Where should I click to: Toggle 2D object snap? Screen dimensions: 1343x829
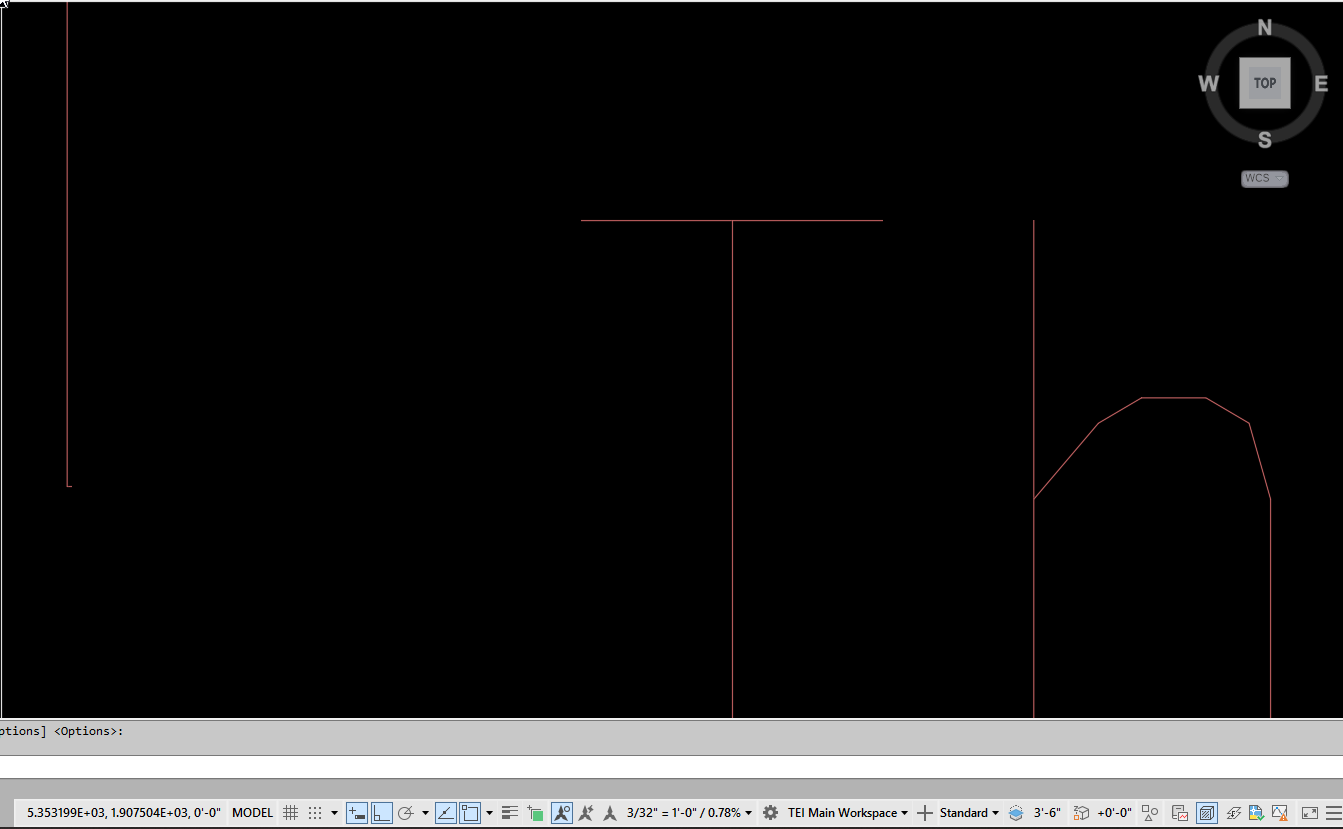point(470,812)
